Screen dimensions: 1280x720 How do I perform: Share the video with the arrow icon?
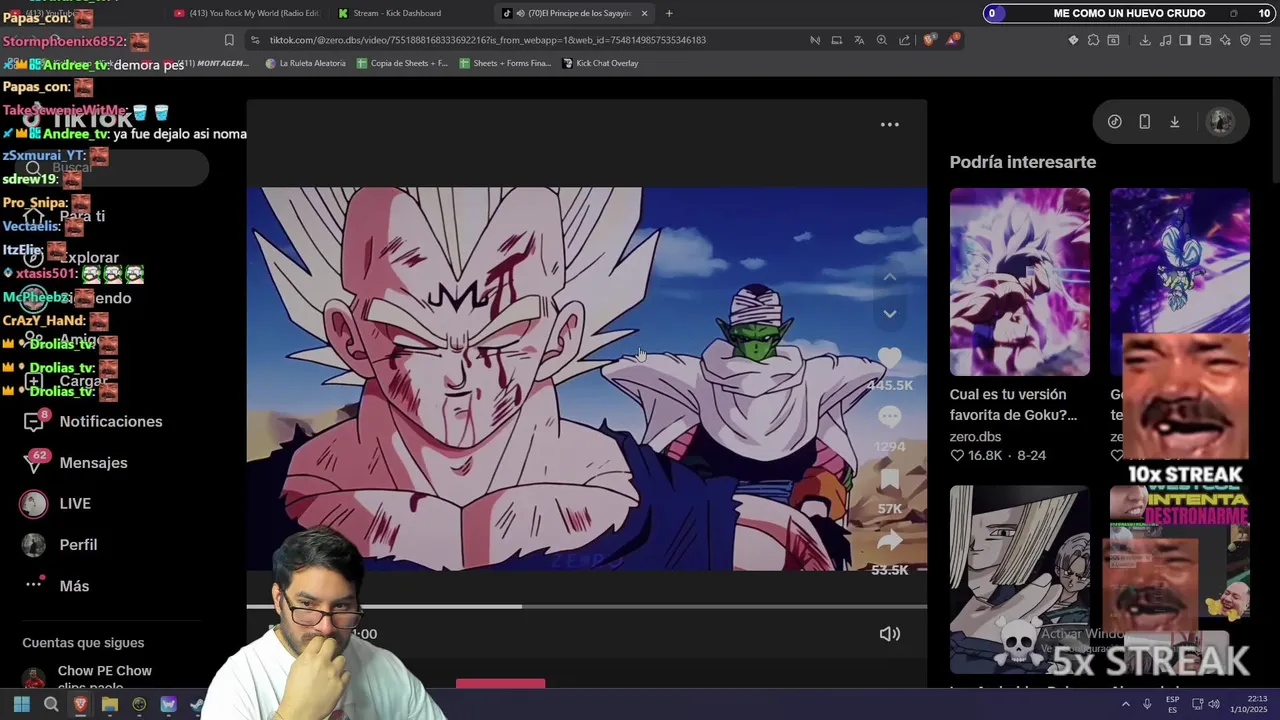(x=889, y=541)
